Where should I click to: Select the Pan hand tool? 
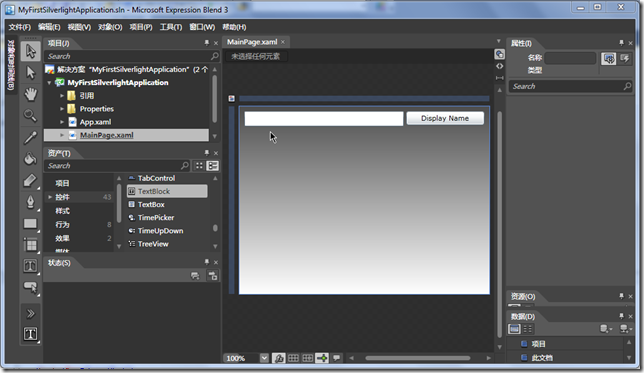point(30,94)
